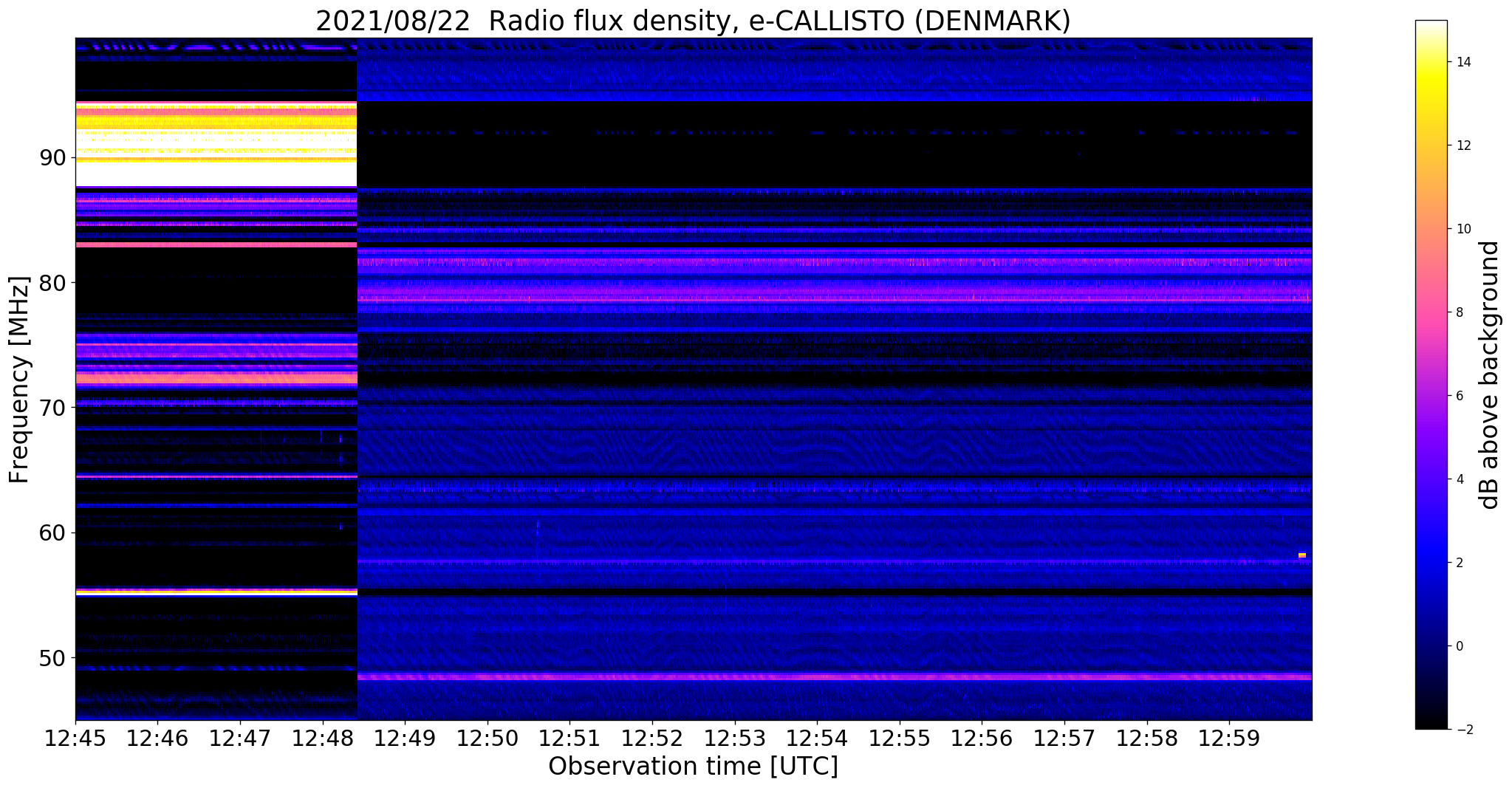
Task: Click the 12:57 time tick label
Action: click(x=1064, y=738)
